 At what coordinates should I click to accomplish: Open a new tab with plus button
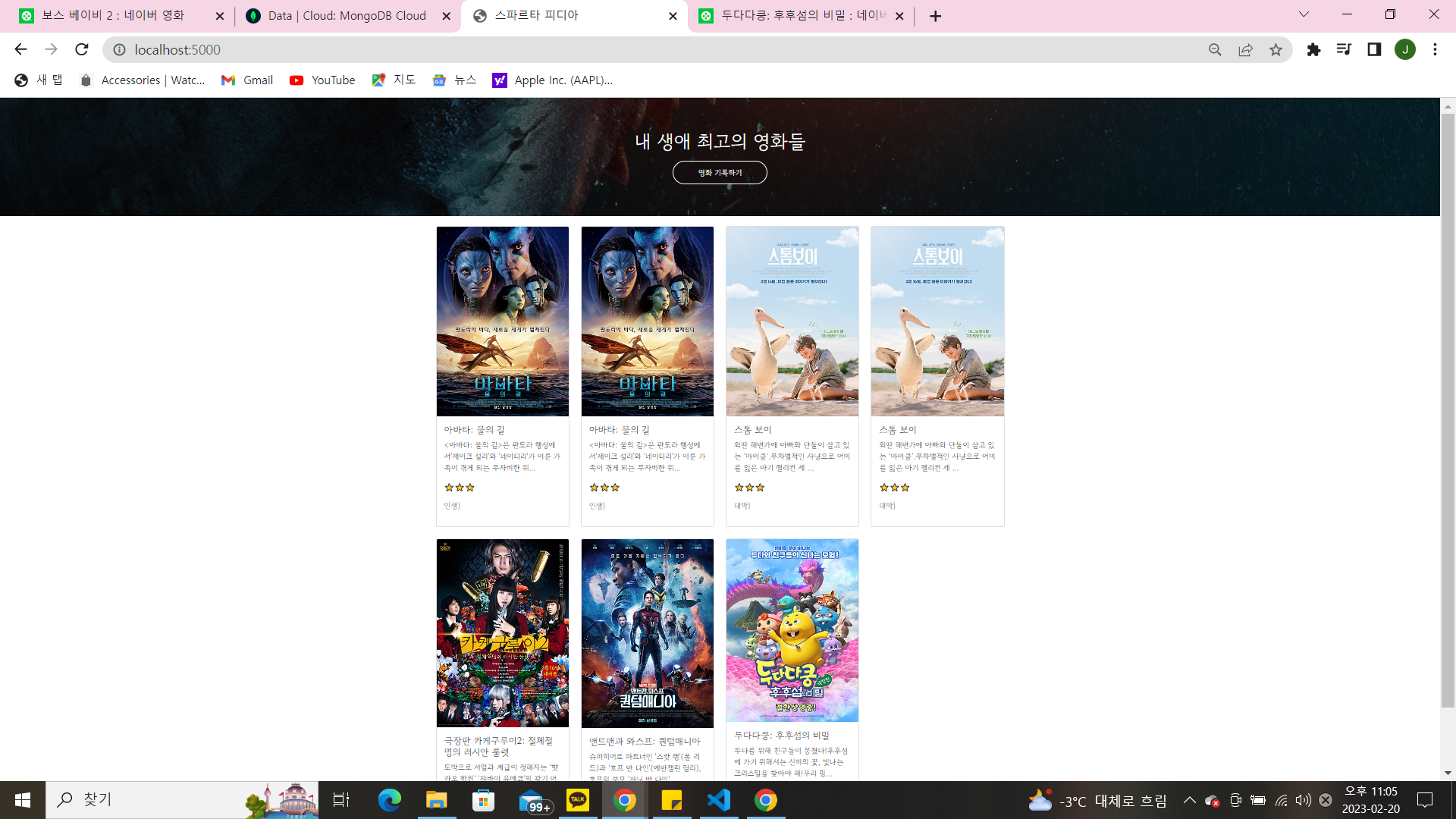pyautogui.click(x=935, y=16)
